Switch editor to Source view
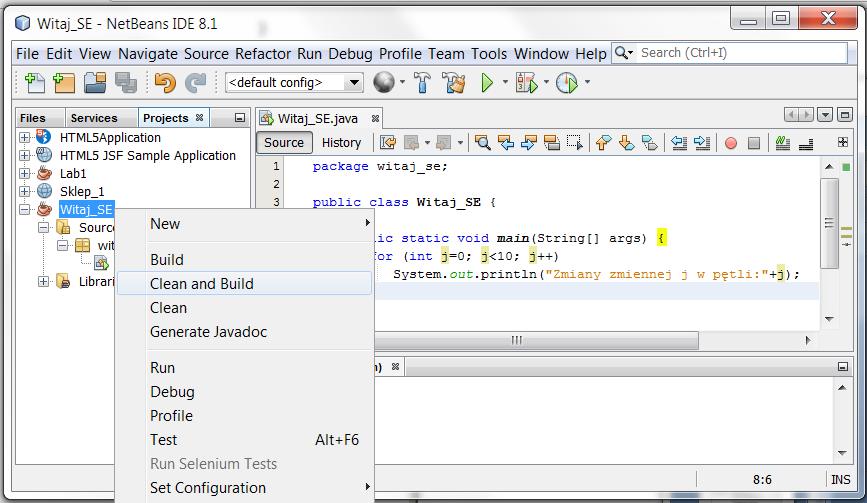This screenshot has width=867, height=503. tap(284, 143)
